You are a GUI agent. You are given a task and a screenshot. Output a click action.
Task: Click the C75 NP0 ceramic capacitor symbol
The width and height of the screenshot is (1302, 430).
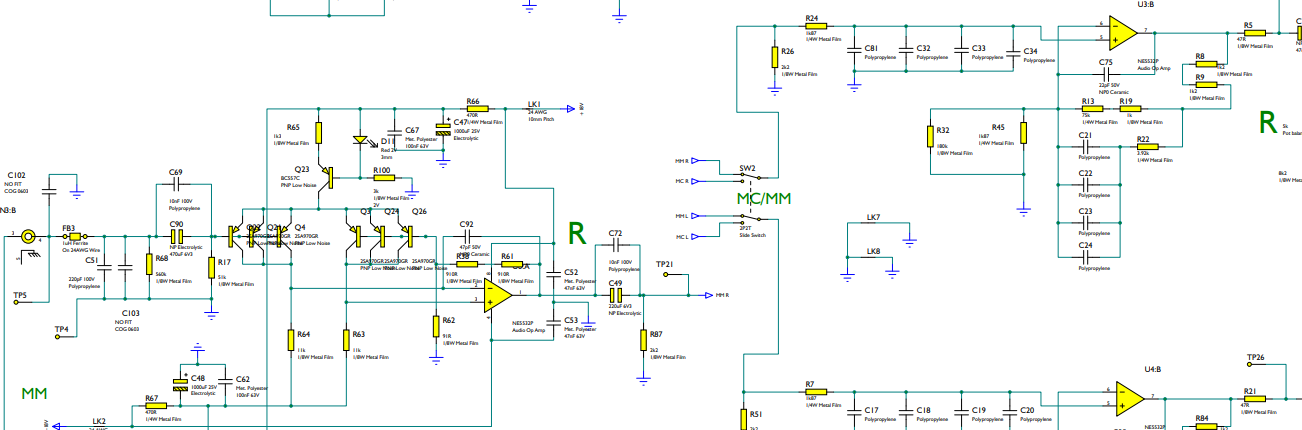(1105, 75)
